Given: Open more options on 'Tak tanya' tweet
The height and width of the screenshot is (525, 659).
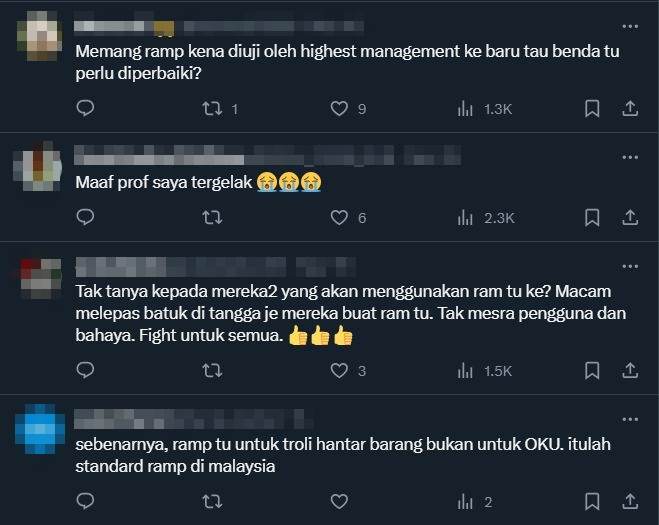Looking at the screenshot, I should 630,266.
